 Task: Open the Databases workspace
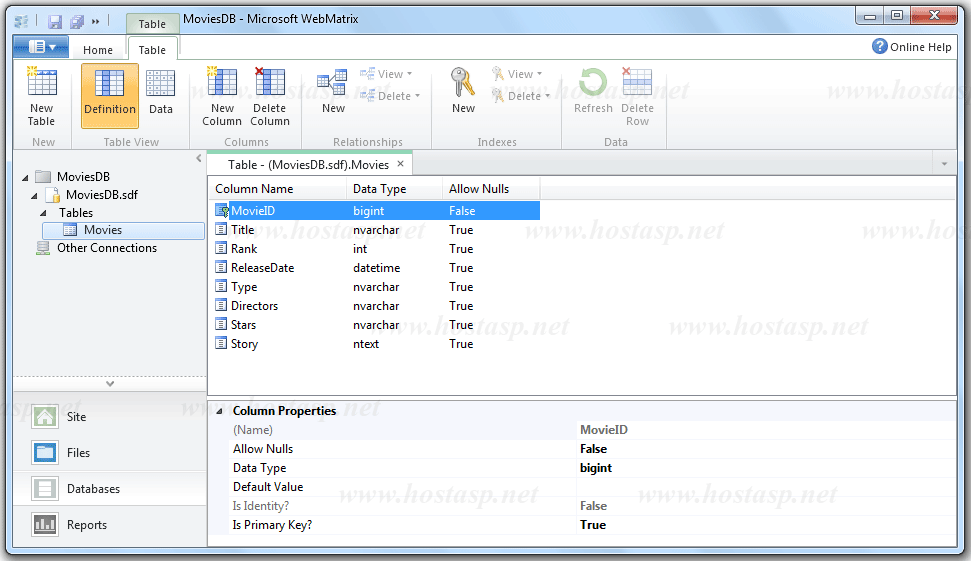(109, 489)
